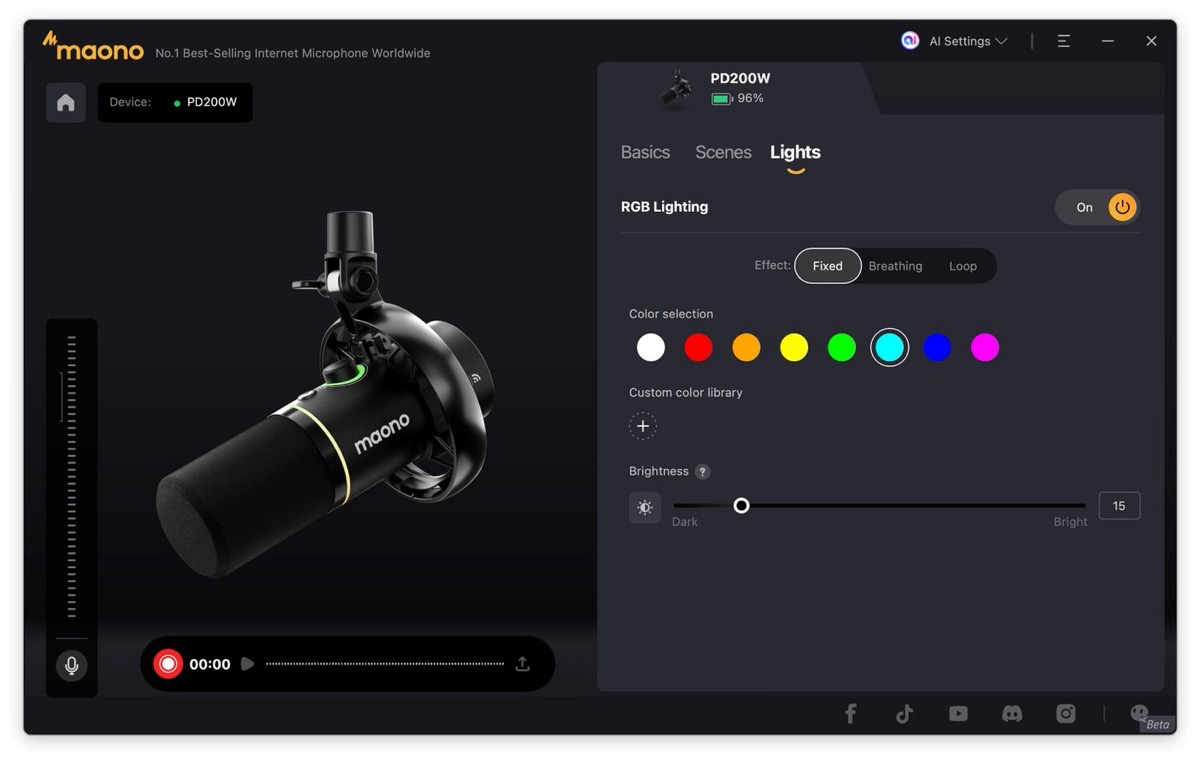Viewport: 1200px width, 762px height.
Task: Click the Brightness help question mark
Action: coord(703,472)
